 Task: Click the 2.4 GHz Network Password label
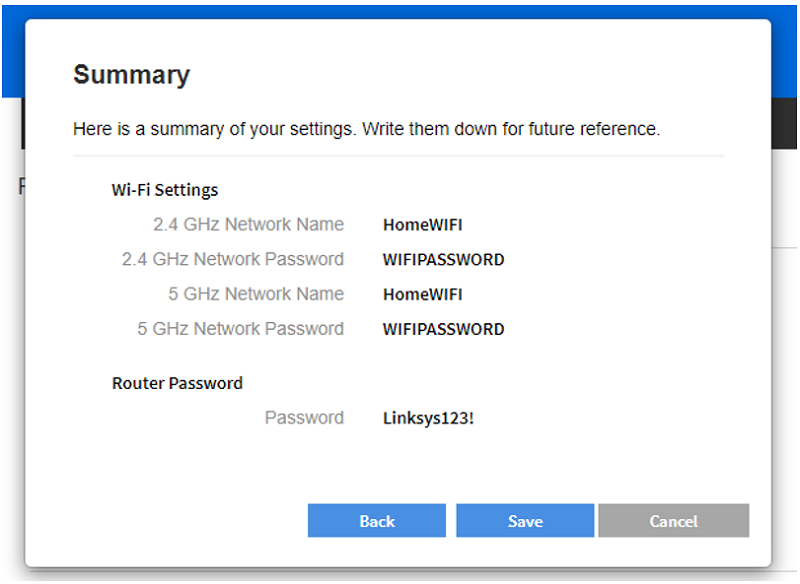[233, 259]
